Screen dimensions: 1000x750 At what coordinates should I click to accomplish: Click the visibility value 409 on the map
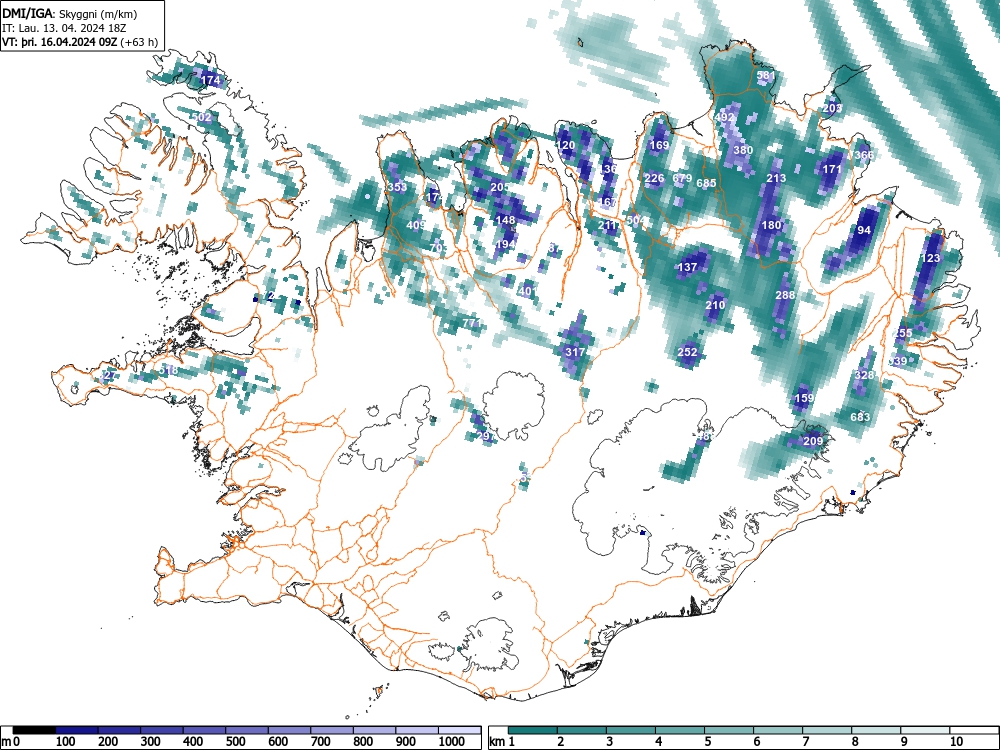click(416, 225)
